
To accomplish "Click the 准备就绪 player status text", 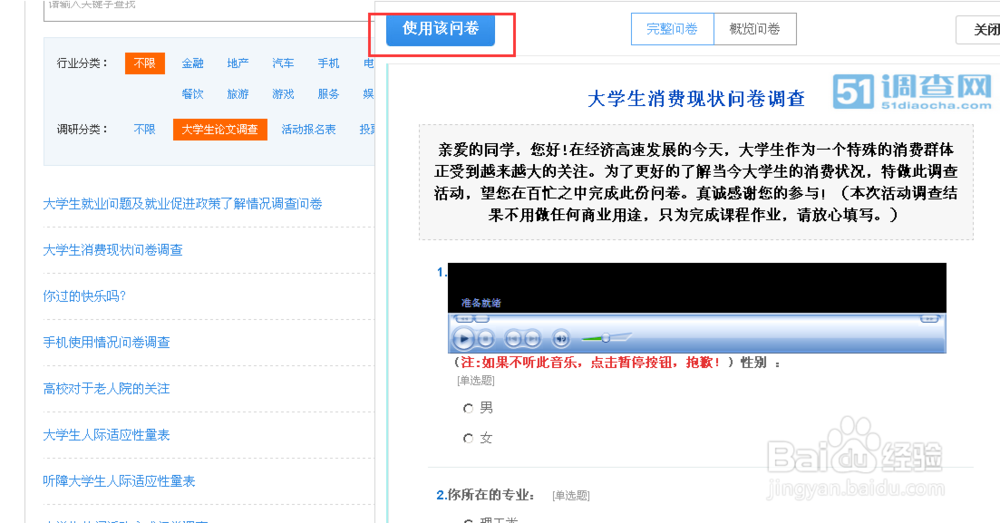I will 481,303.
